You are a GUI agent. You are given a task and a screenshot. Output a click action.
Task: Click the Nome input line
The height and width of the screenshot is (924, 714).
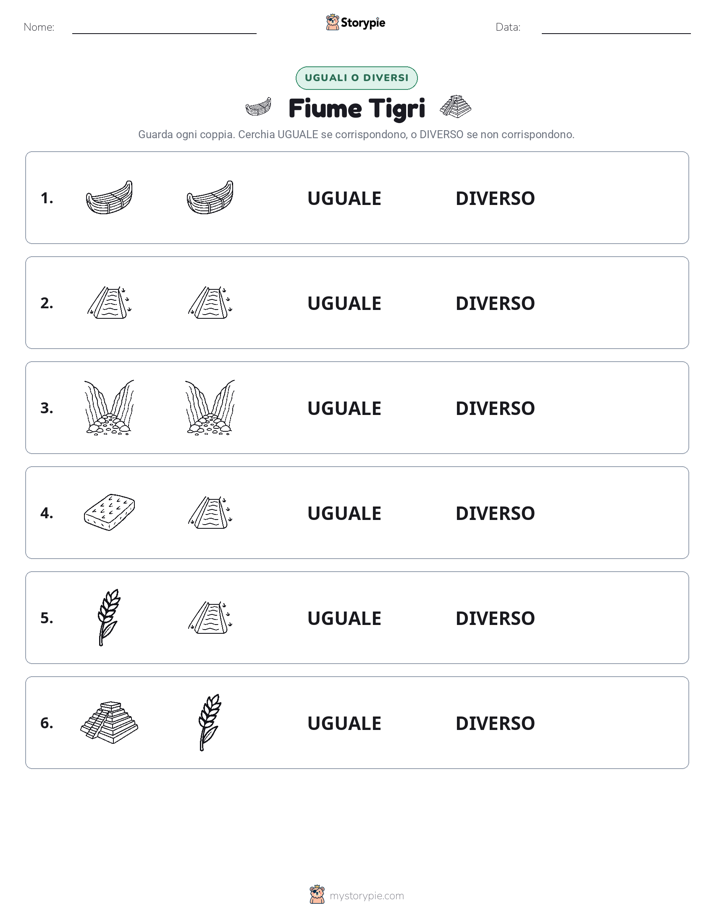(164, 28)
